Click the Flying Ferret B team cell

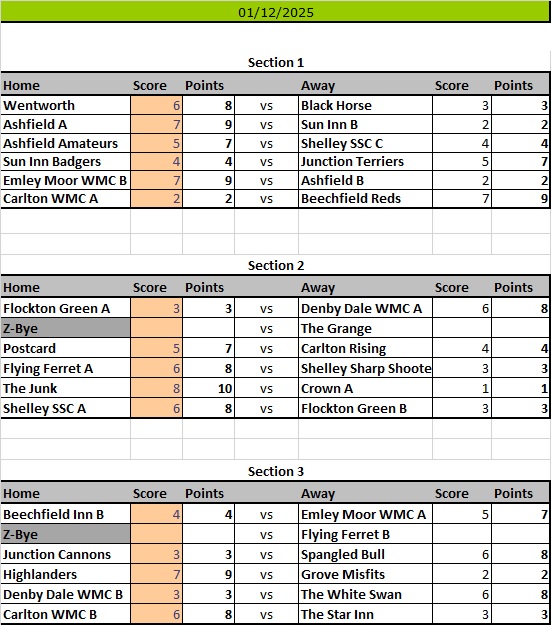365,534
